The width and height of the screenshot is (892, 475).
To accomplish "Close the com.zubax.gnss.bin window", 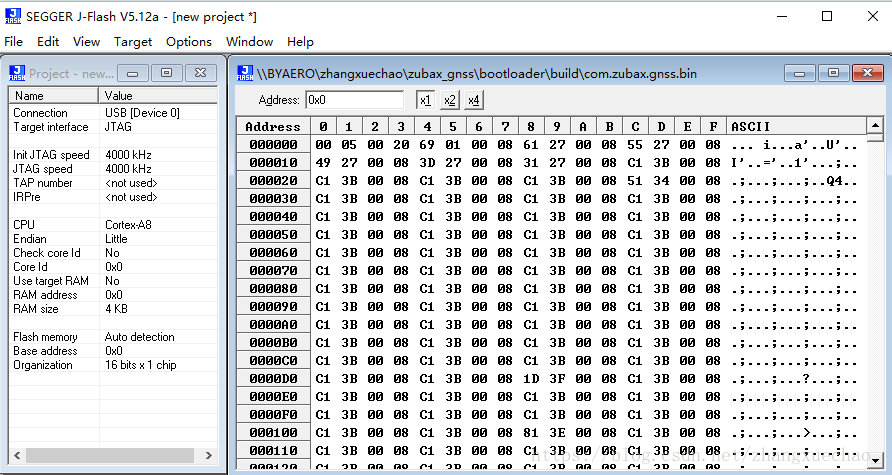I will point(868,73).
